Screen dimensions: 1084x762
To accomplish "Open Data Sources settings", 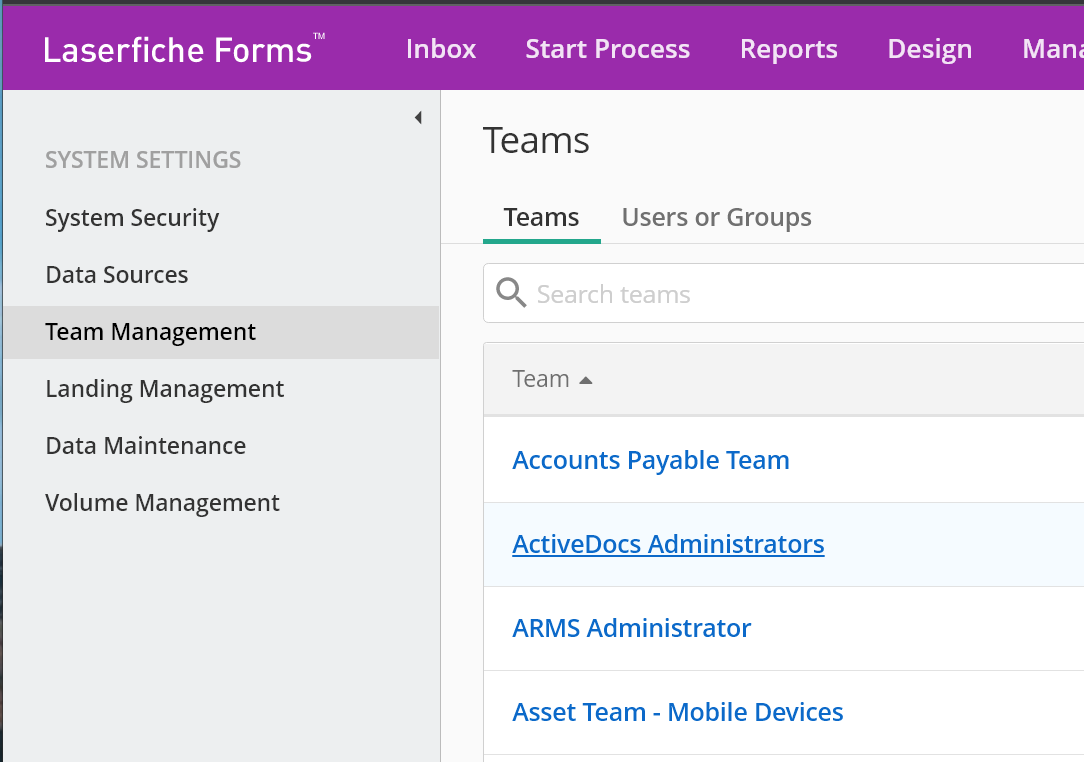I will 117,275.
